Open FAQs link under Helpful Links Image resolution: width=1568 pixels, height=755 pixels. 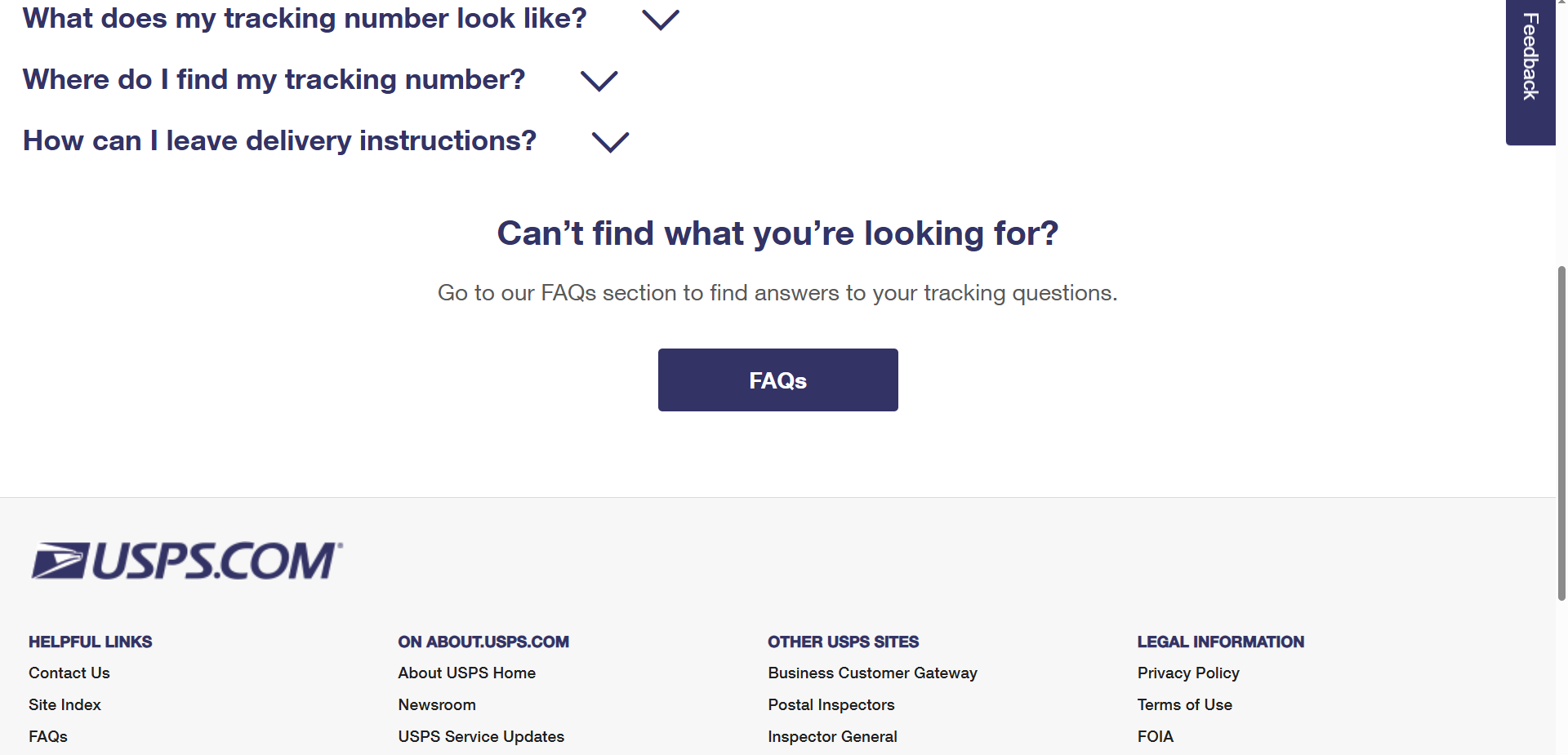[x=48, y=736]
